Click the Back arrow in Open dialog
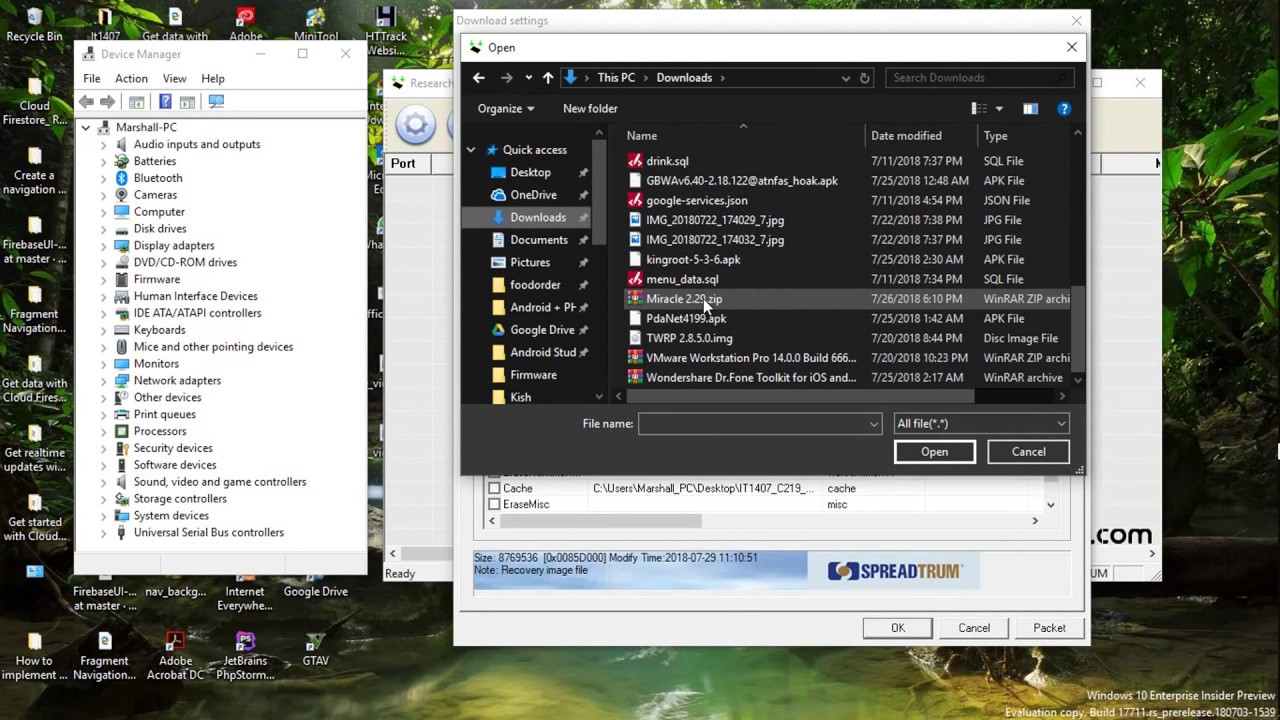The width and height of the screenshot is (1280, 720). [x=479, y=78]
